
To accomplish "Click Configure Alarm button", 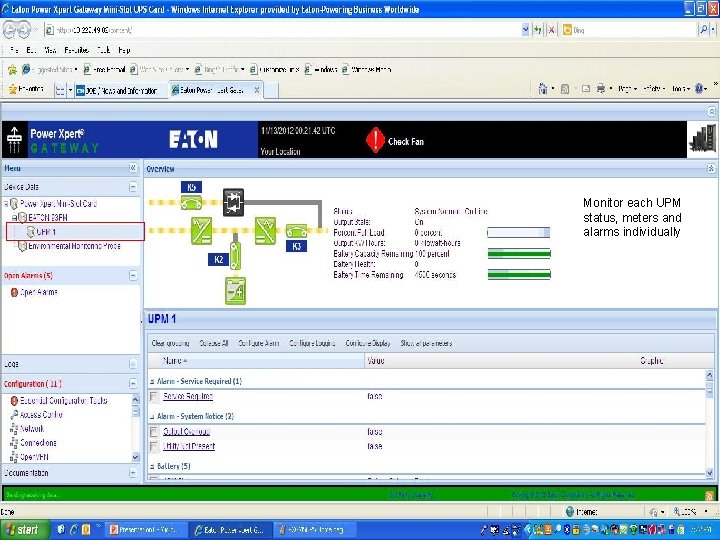I will (x=259, y=343).
